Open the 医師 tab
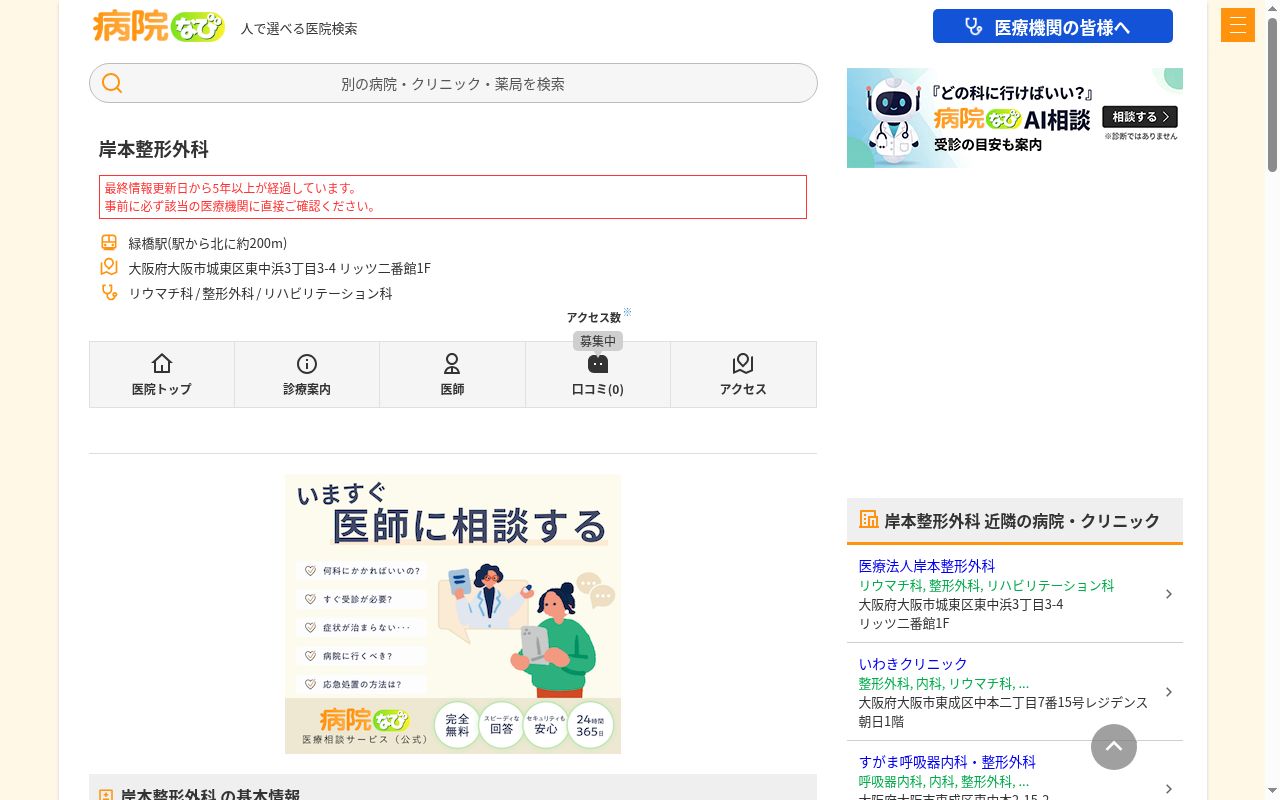The image size is (1280, 800). pos(452,374)
